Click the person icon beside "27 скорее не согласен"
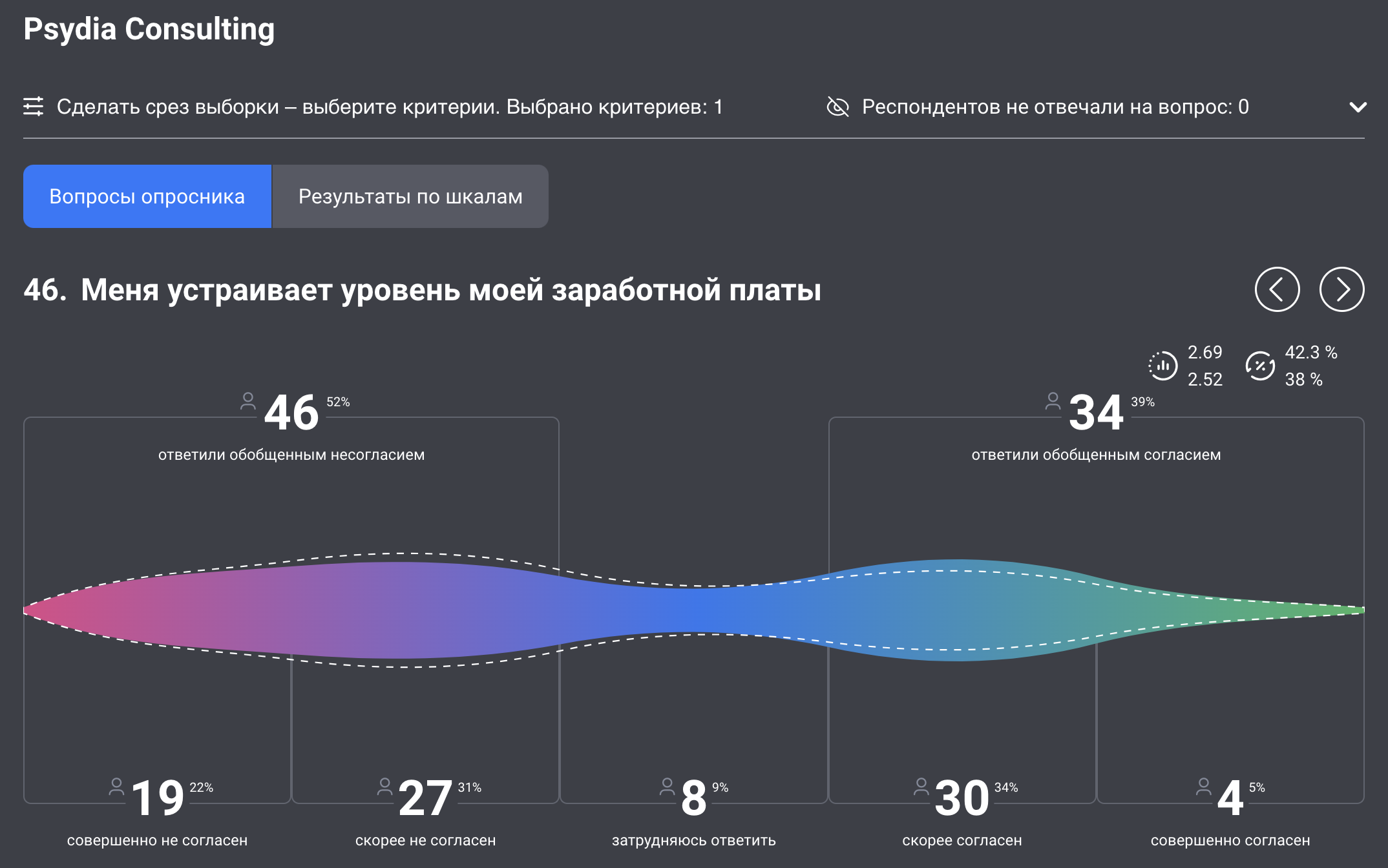The height and width of the screenshot is (868, 1388). 385,787
